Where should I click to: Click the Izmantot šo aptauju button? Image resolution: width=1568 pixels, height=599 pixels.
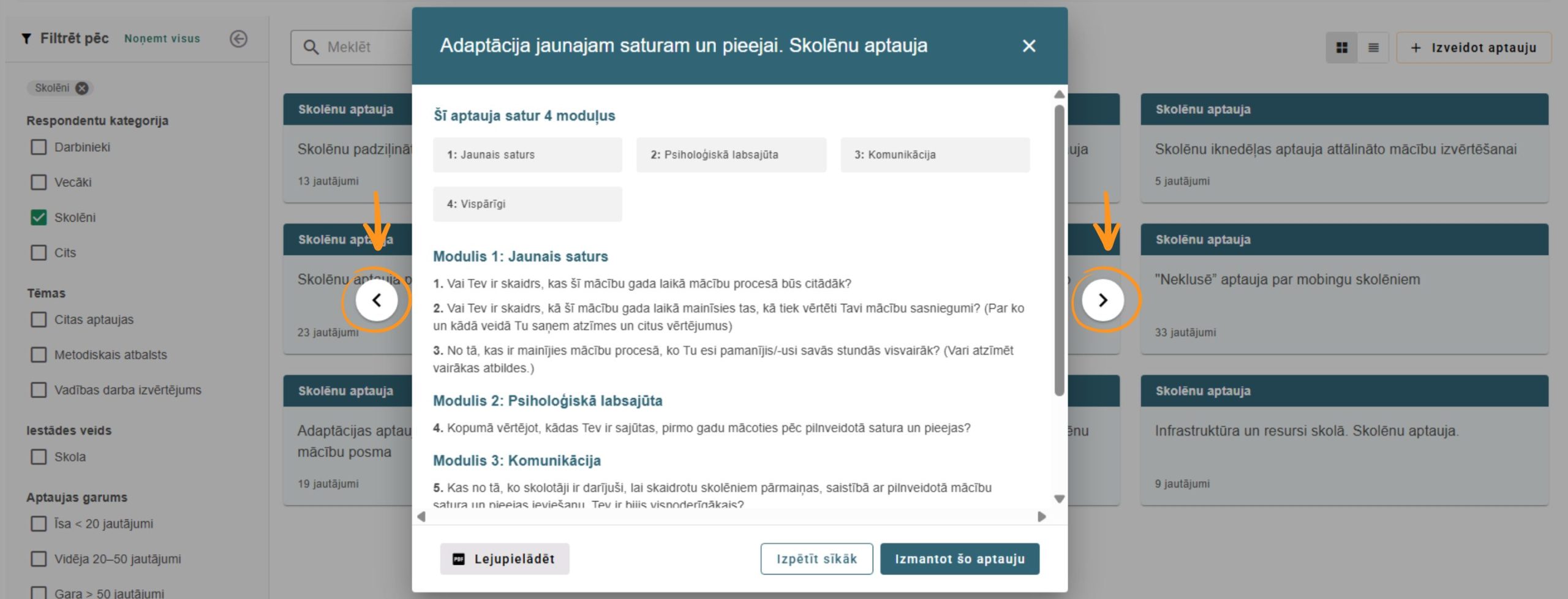point(959,559)
